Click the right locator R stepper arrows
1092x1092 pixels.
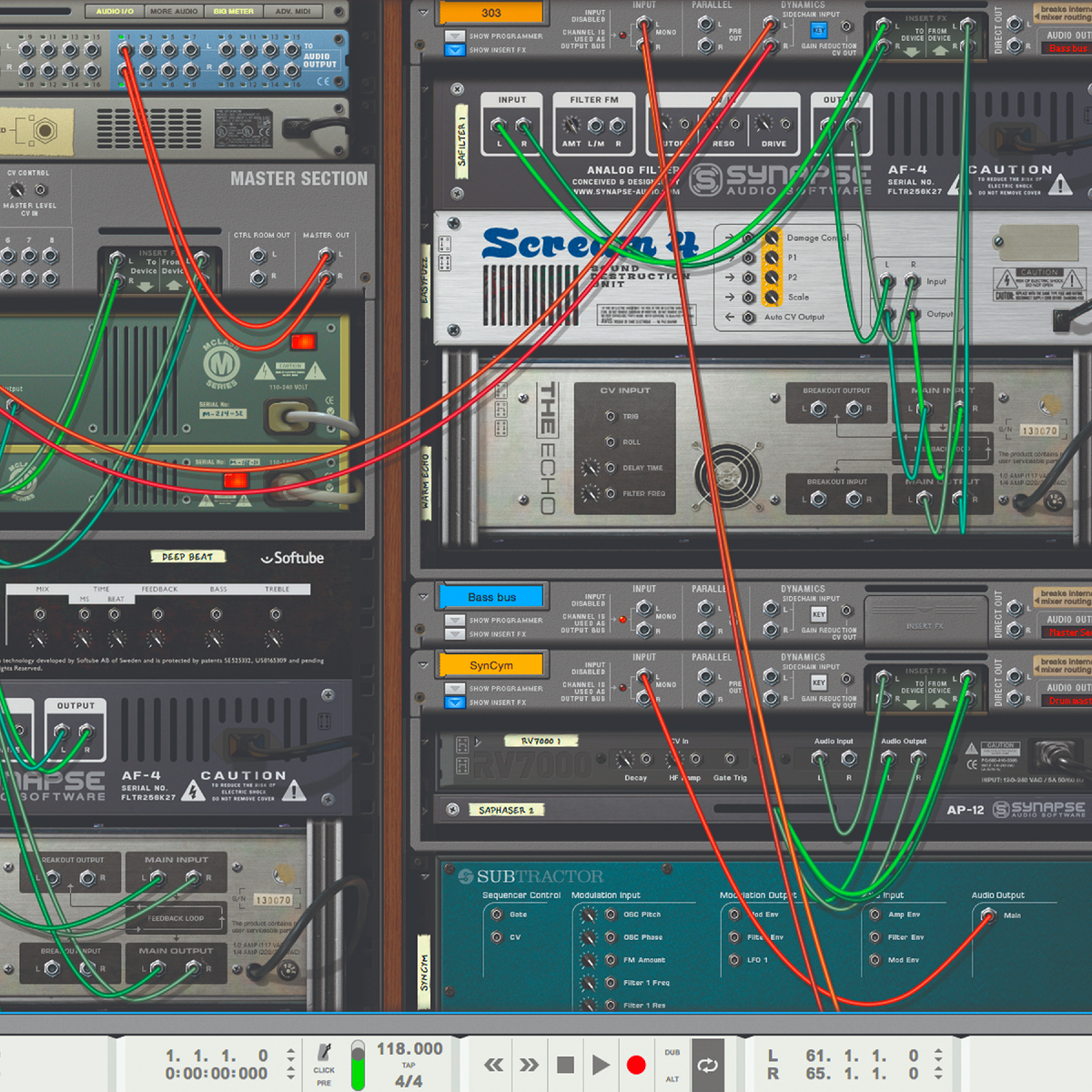[938, 1074]
